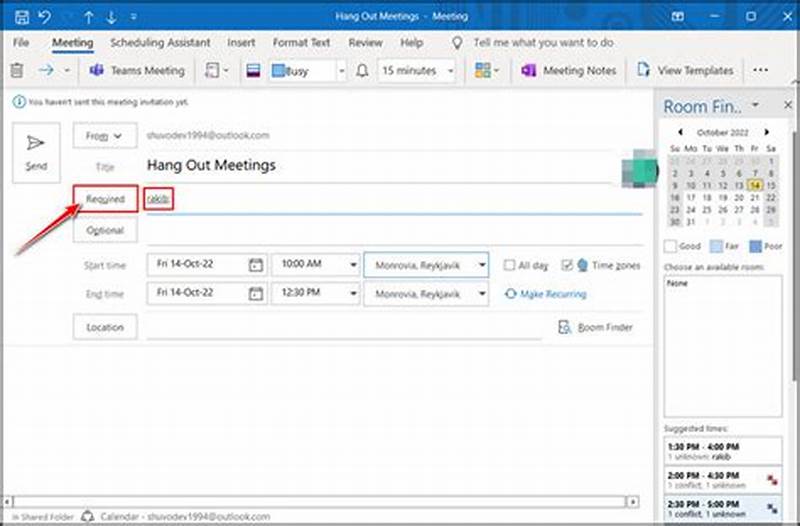Select suggested time 2:30 PM - 5:00 PM
The image size is (800, 526).
(x=722, y=508)
